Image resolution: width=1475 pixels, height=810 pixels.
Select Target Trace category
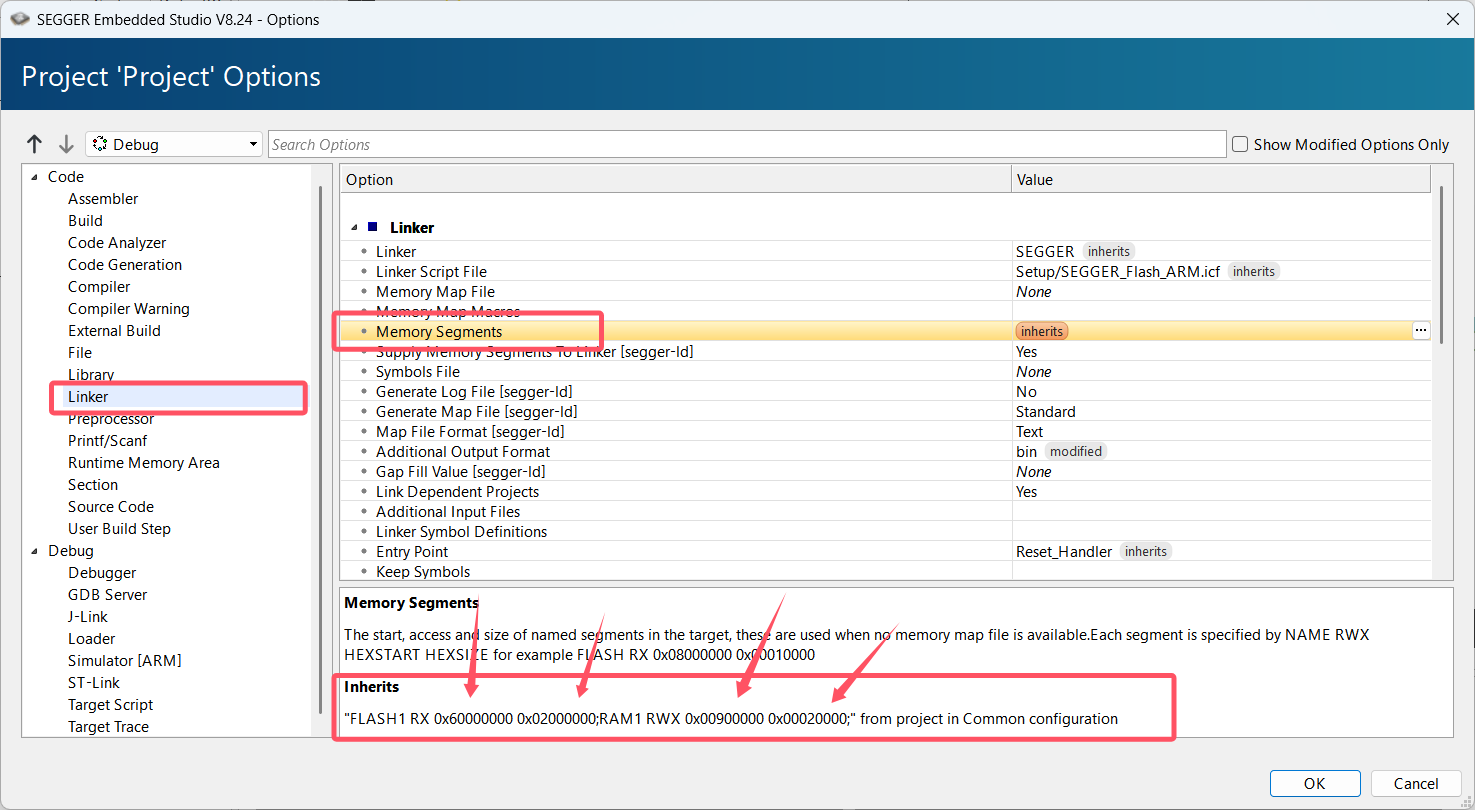108,727
